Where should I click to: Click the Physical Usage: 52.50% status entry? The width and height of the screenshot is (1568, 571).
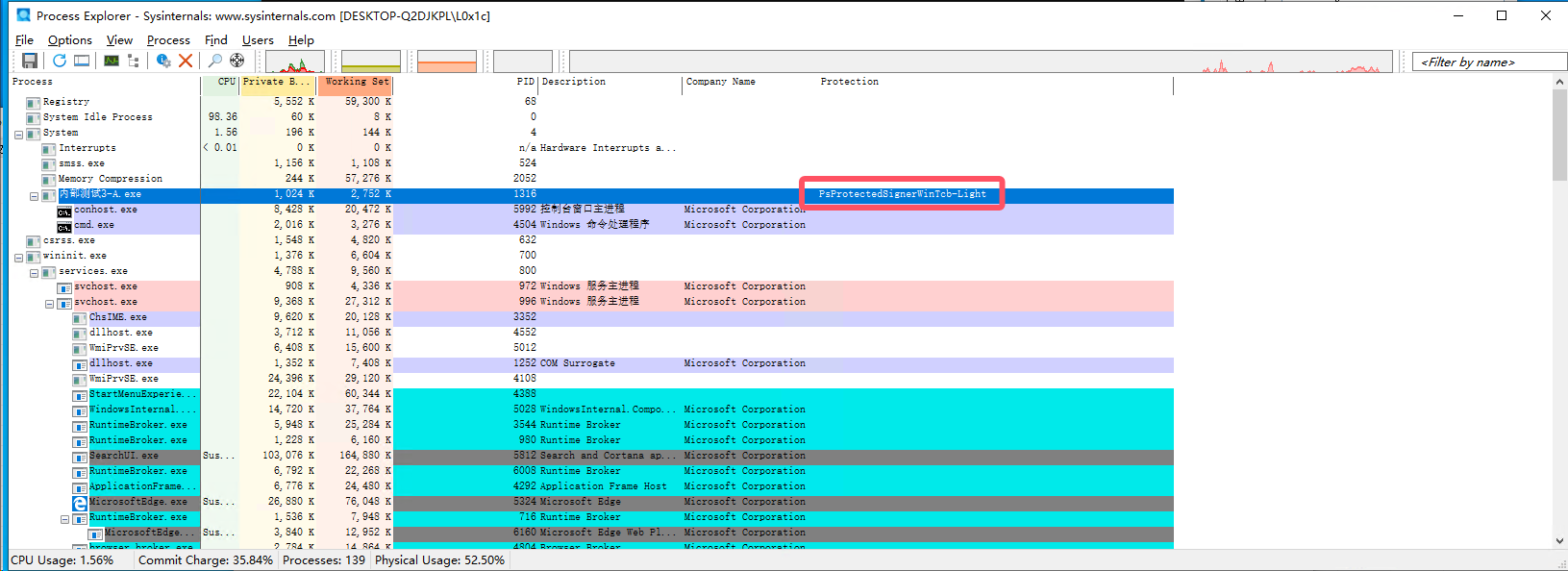pos(439,560)
